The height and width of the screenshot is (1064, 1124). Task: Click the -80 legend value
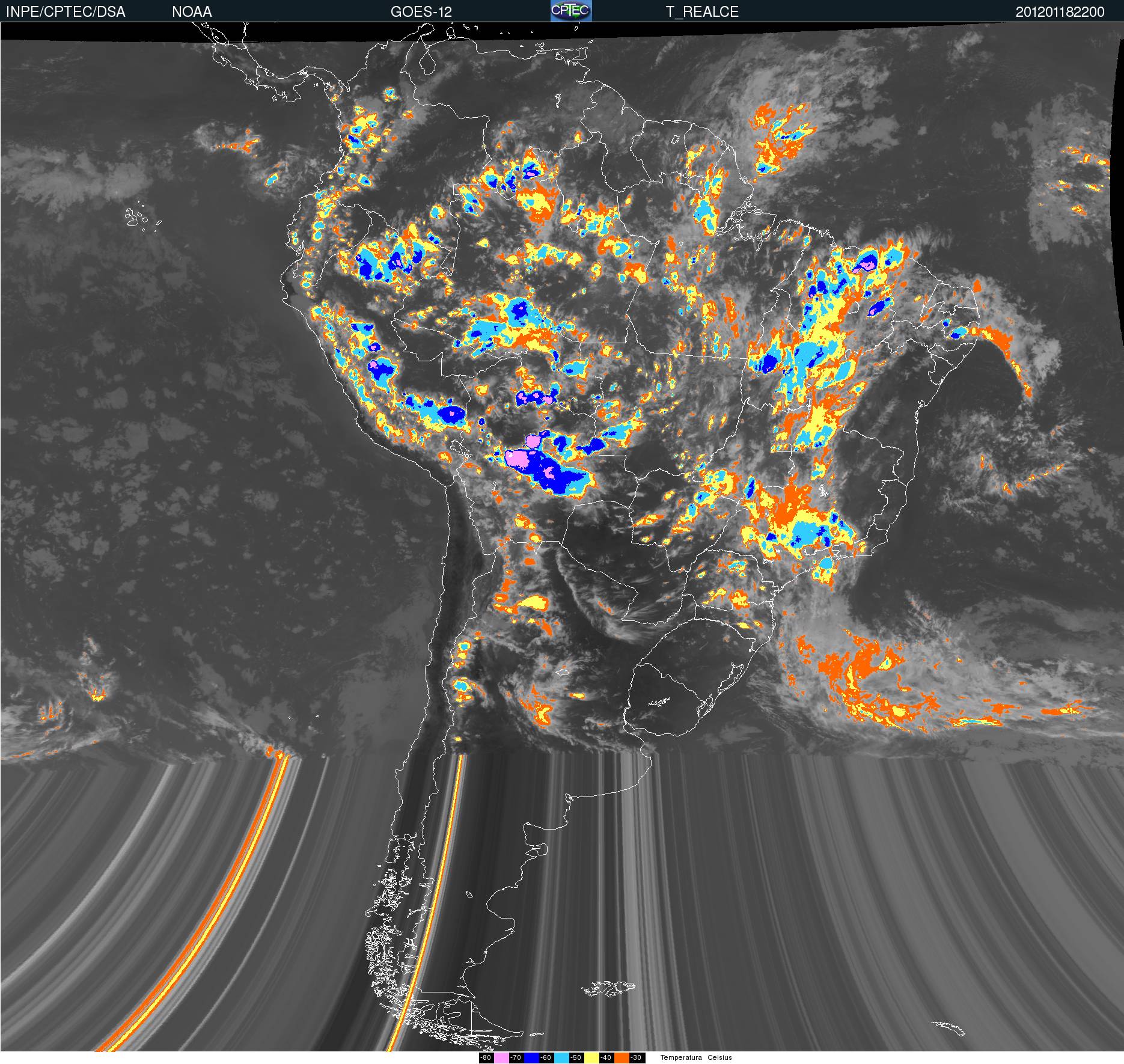click(486, 1058)
